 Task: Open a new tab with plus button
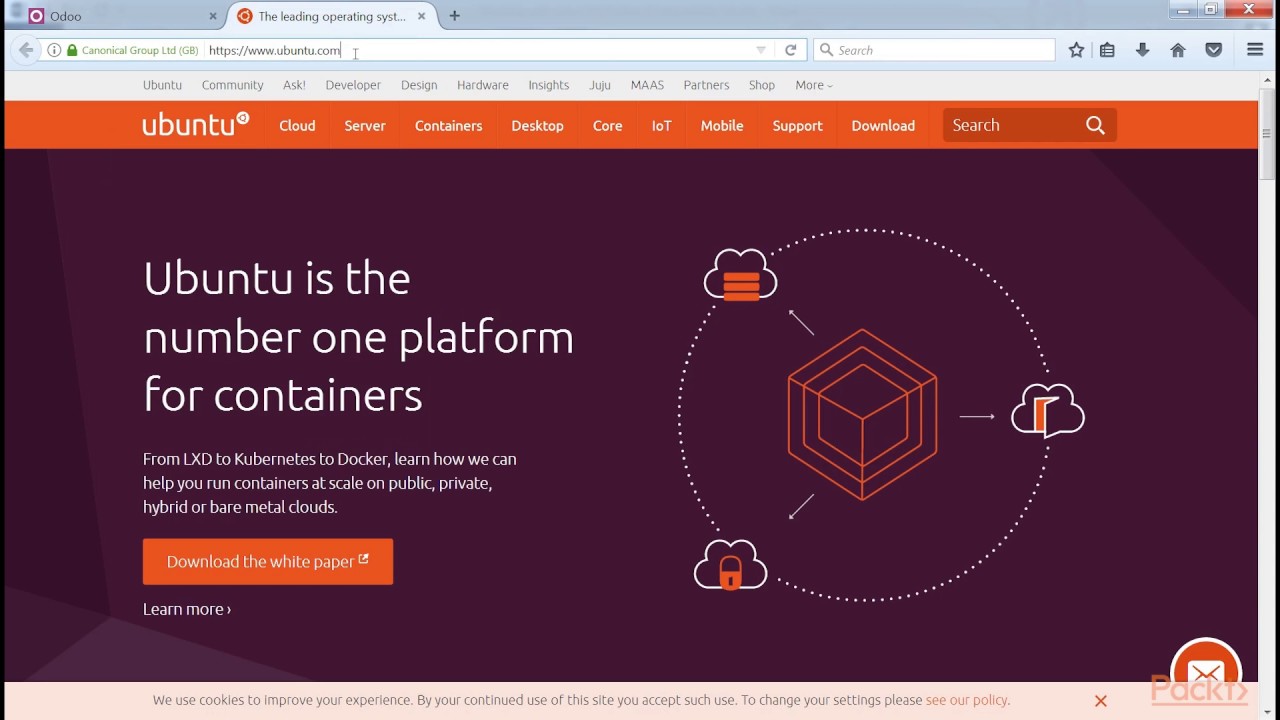[x=454, y=16]
